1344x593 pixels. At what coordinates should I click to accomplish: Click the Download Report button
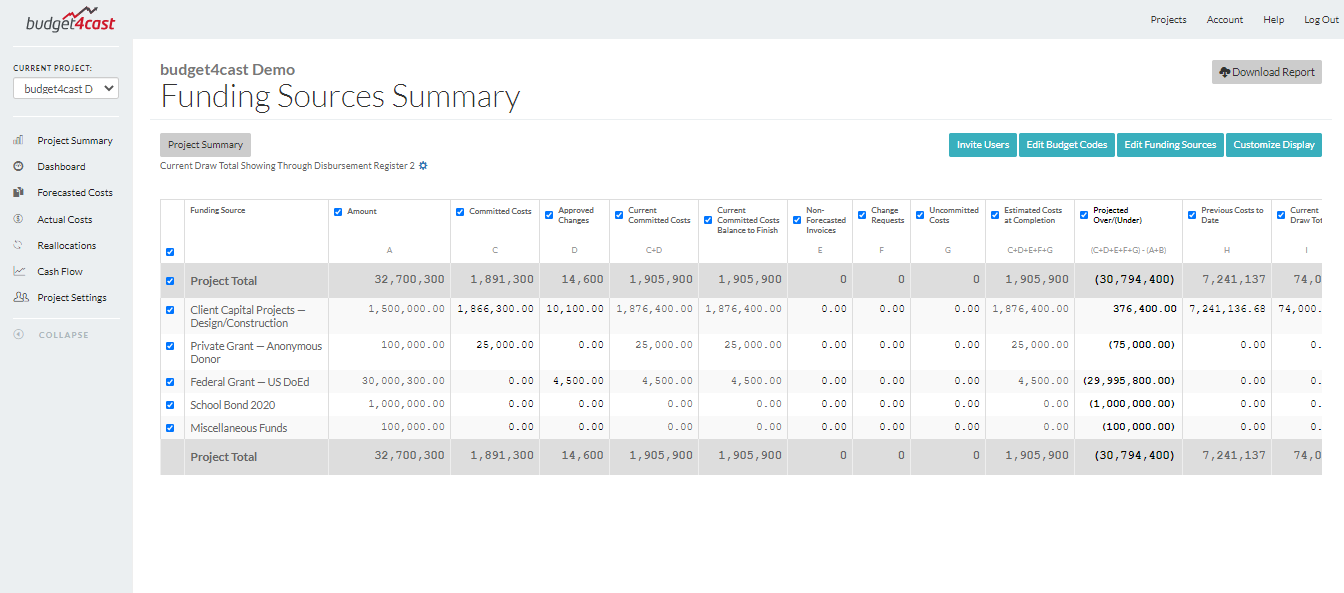[x=1267, y=72]
